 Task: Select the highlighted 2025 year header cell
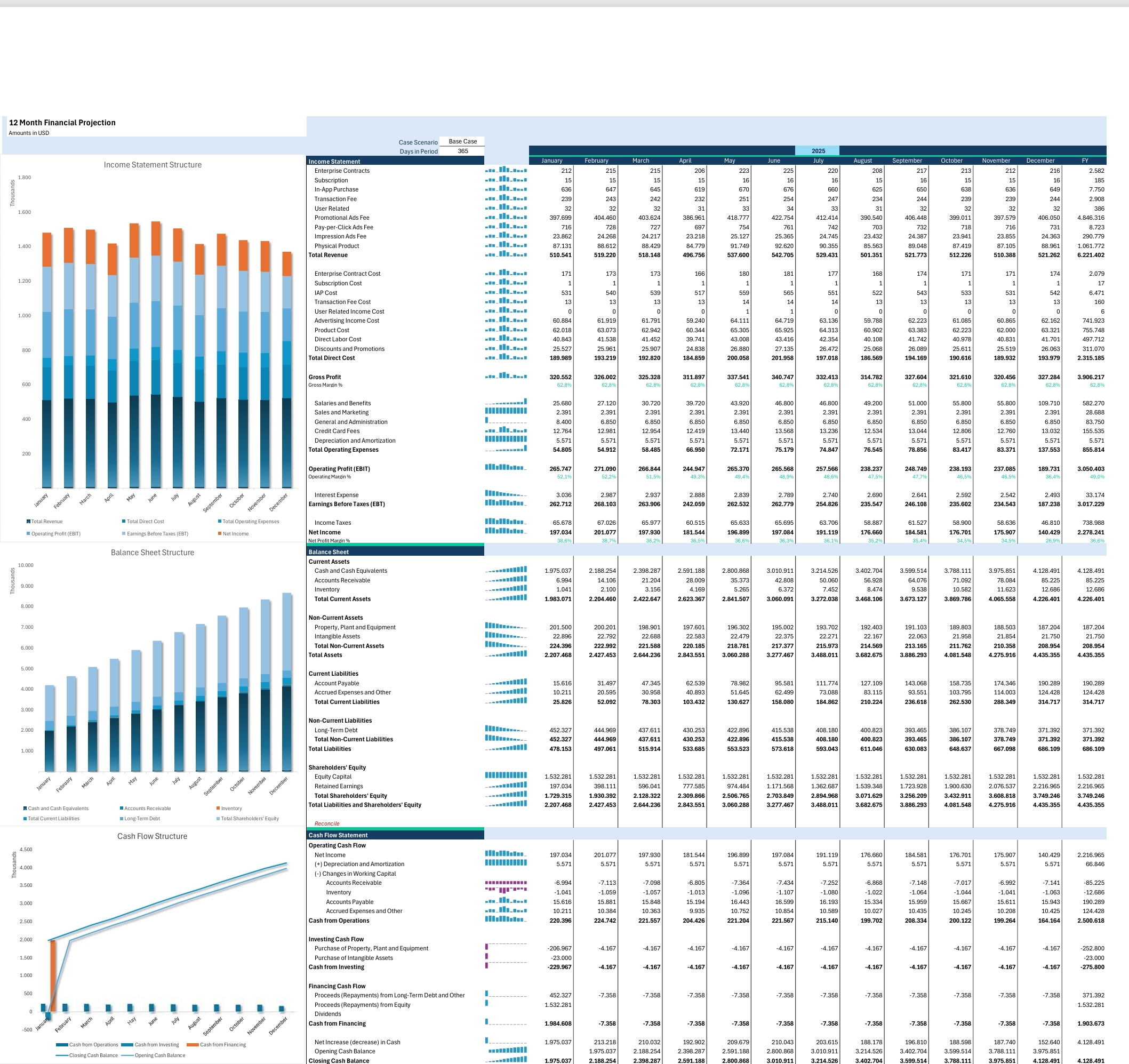(818, 150)
